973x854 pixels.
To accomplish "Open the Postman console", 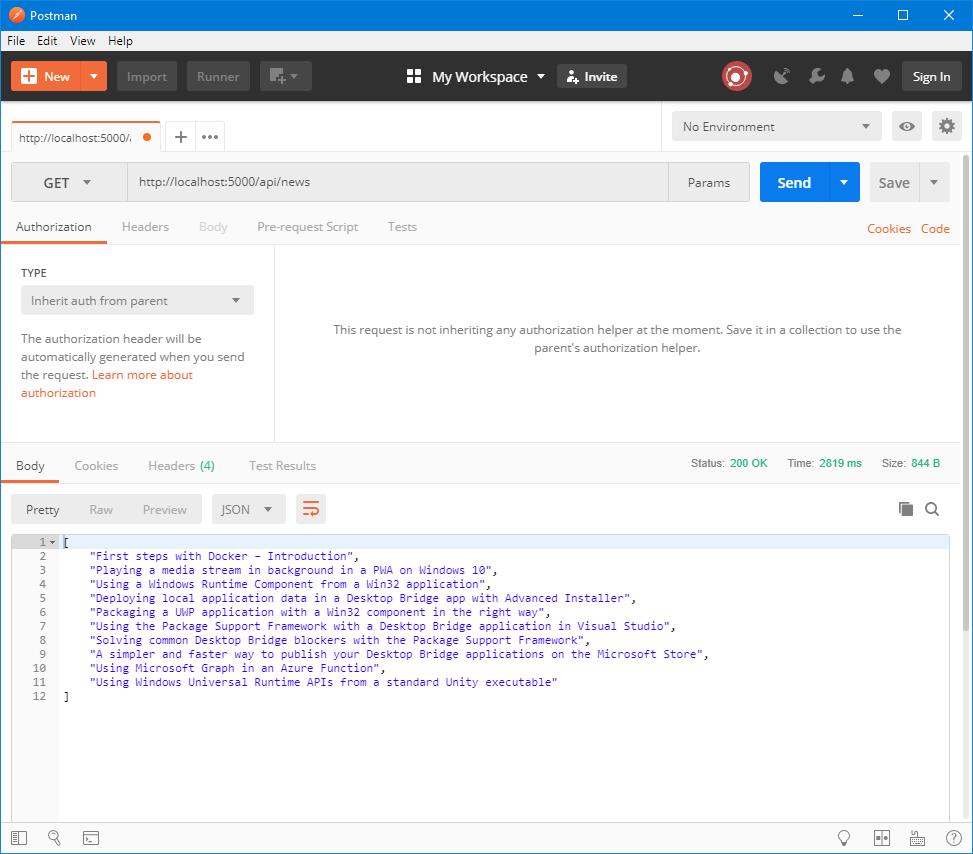I will (x=91, y=838).
